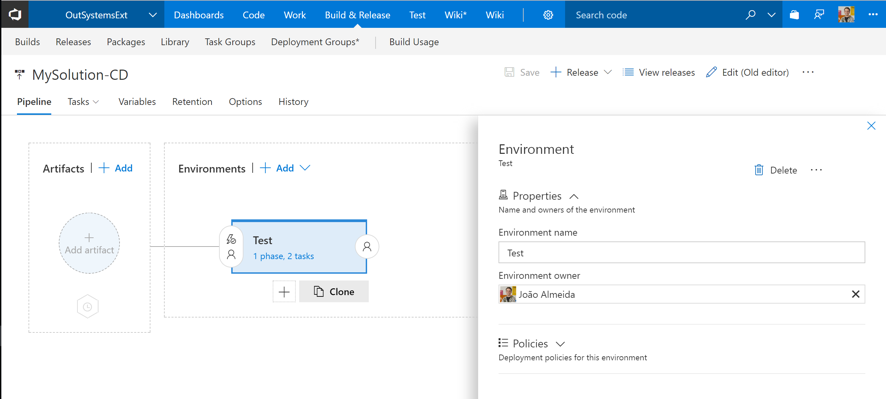Click the Environment name field
Screen dimensions: 886x399
point(681,253)
